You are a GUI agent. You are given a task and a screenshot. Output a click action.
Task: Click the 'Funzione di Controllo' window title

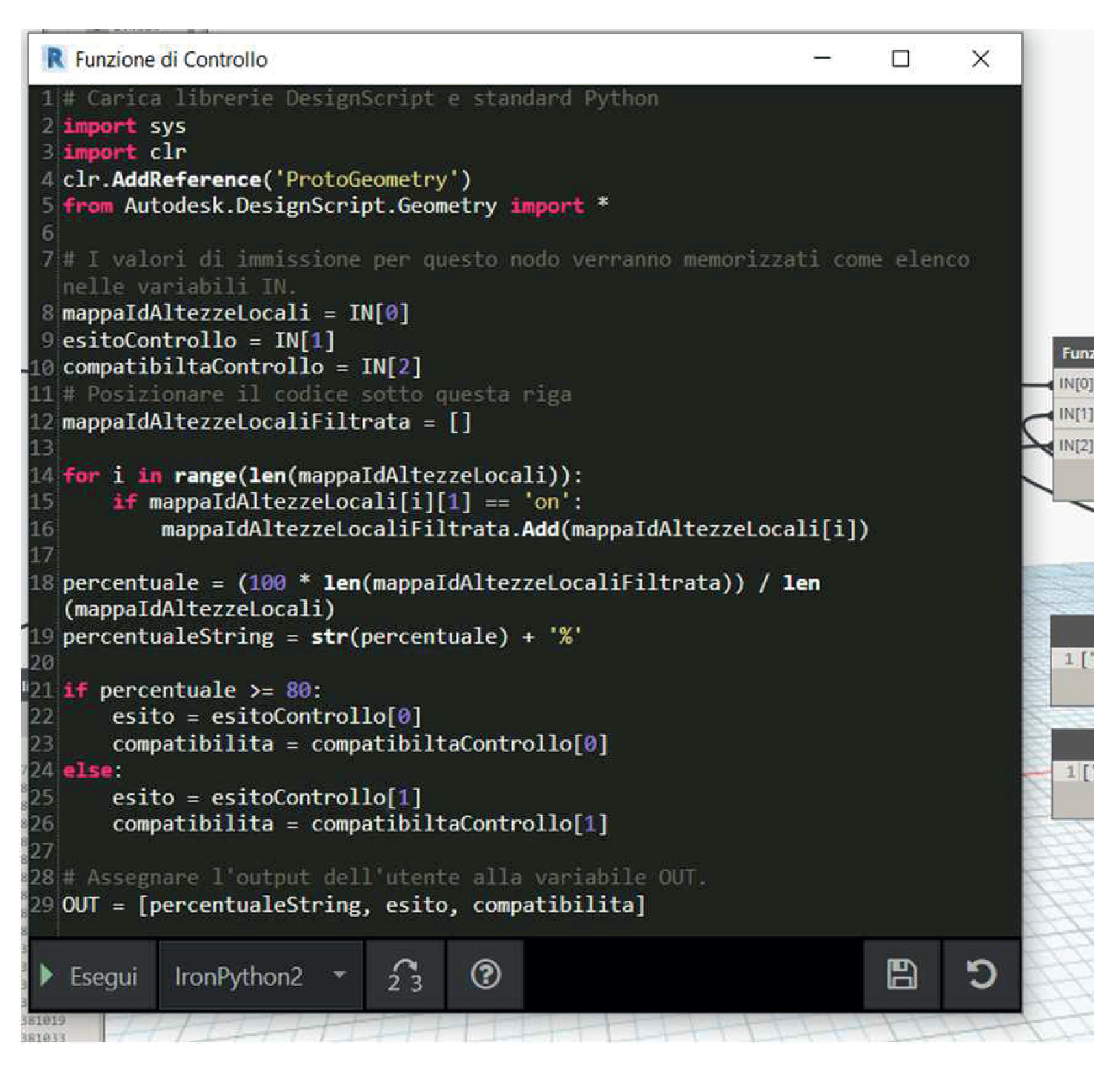[x=170, y=60]
